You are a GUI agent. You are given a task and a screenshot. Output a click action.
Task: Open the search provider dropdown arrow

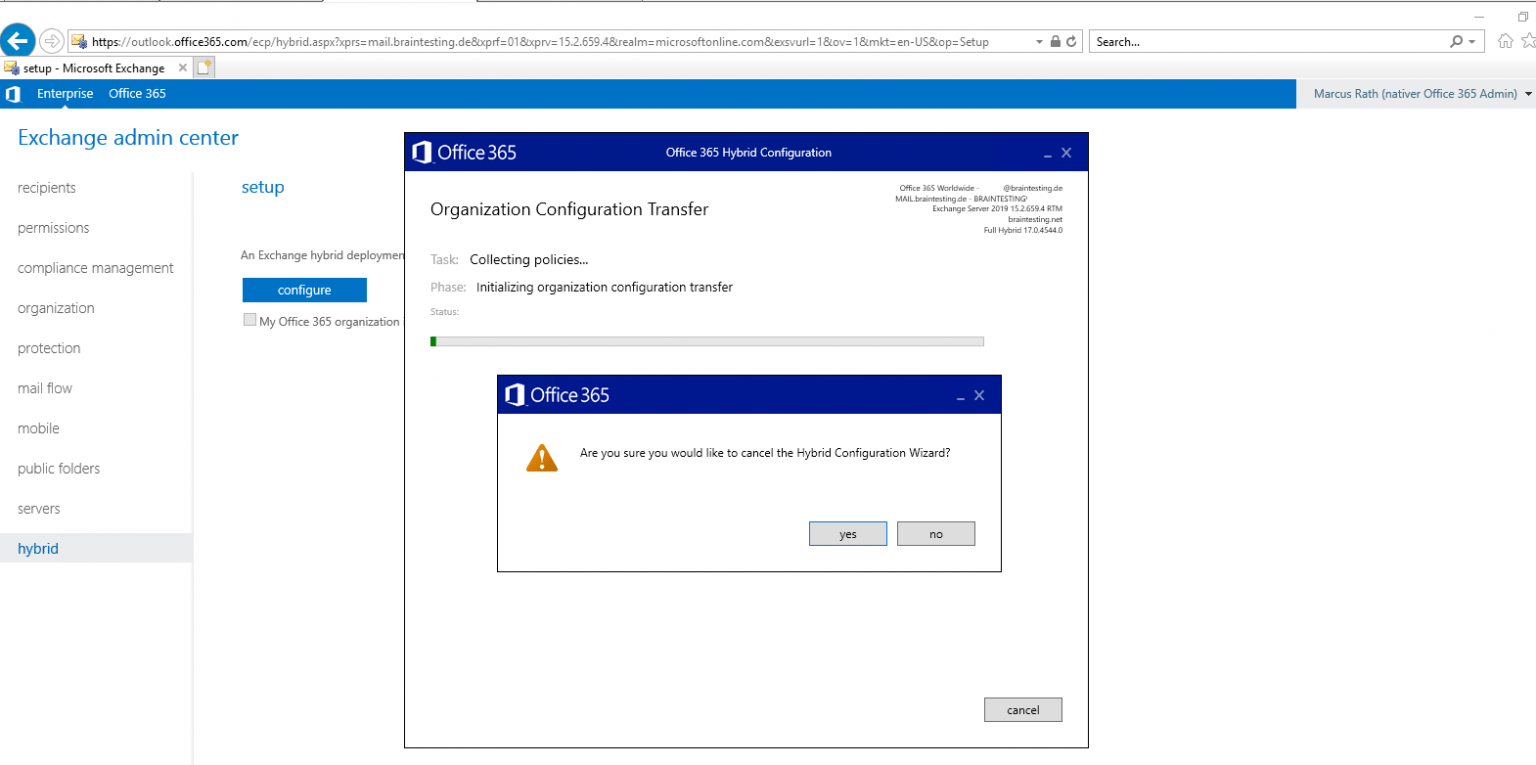[1470, 41]
